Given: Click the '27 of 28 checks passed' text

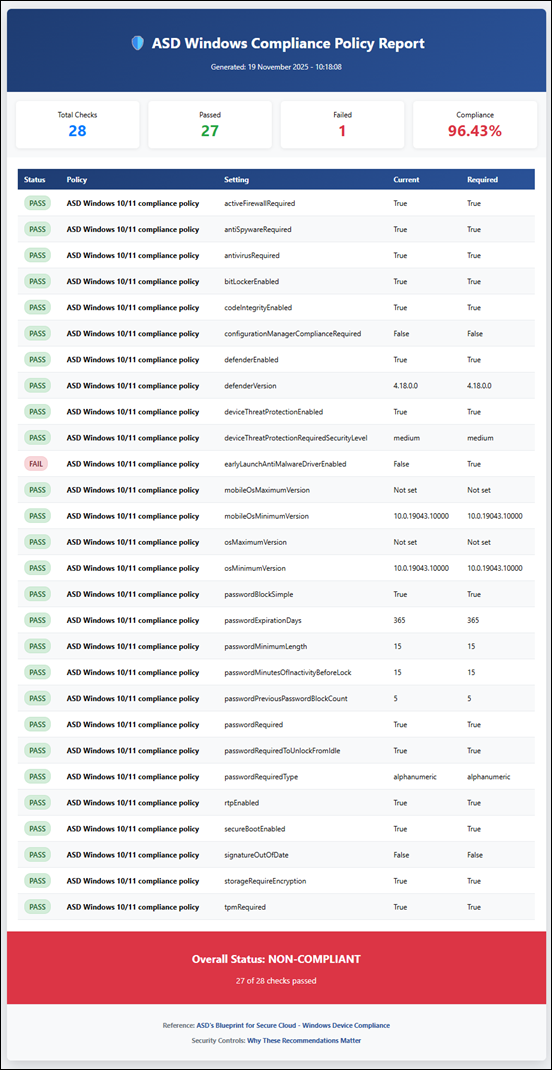Looking at the screenshot, I should pos(276,981).
